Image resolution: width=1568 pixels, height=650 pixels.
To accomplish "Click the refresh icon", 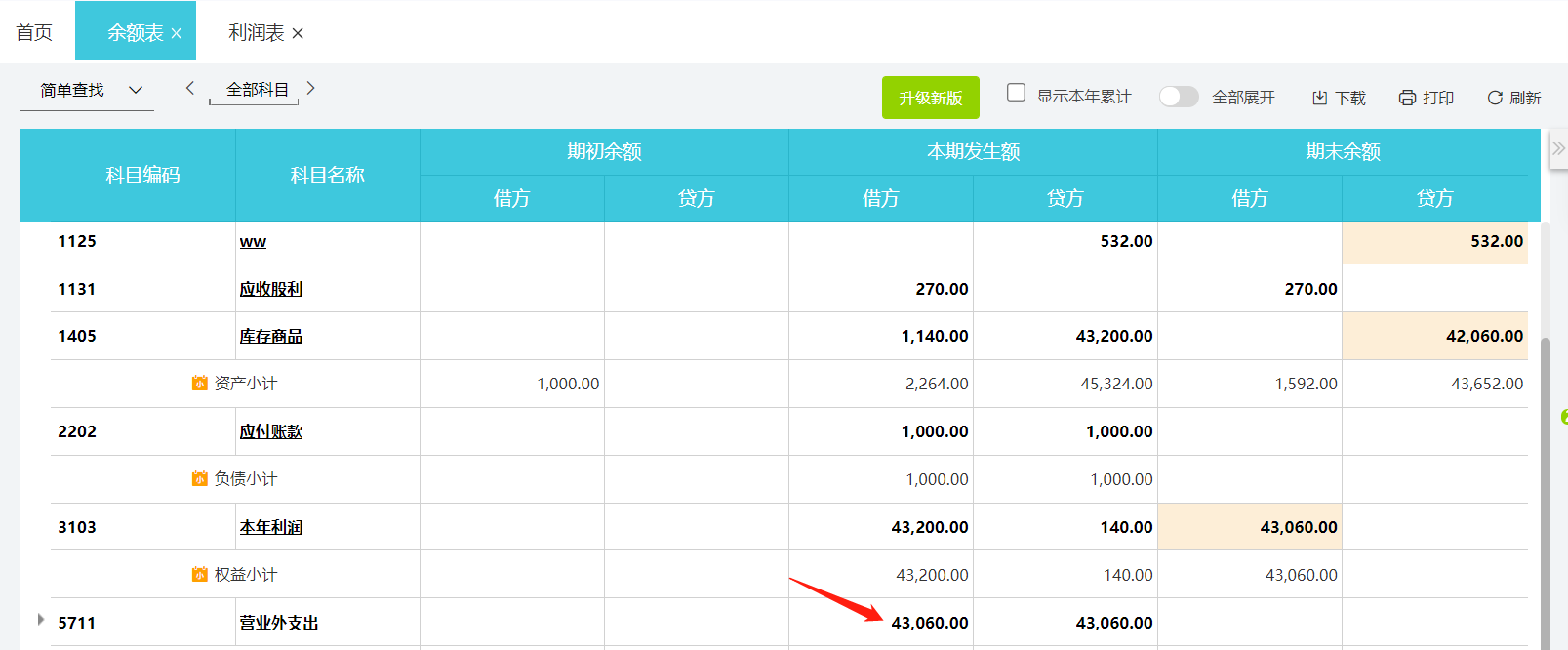I will coord(1494,98).
